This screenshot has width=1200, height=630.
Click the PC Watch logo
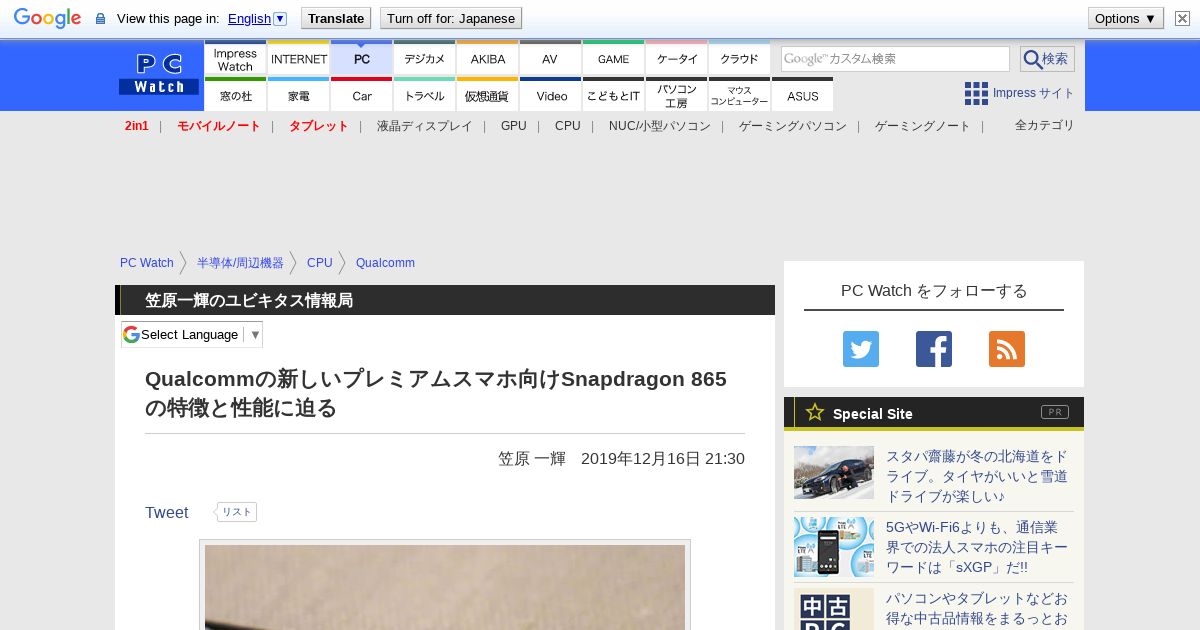[159, 74]
